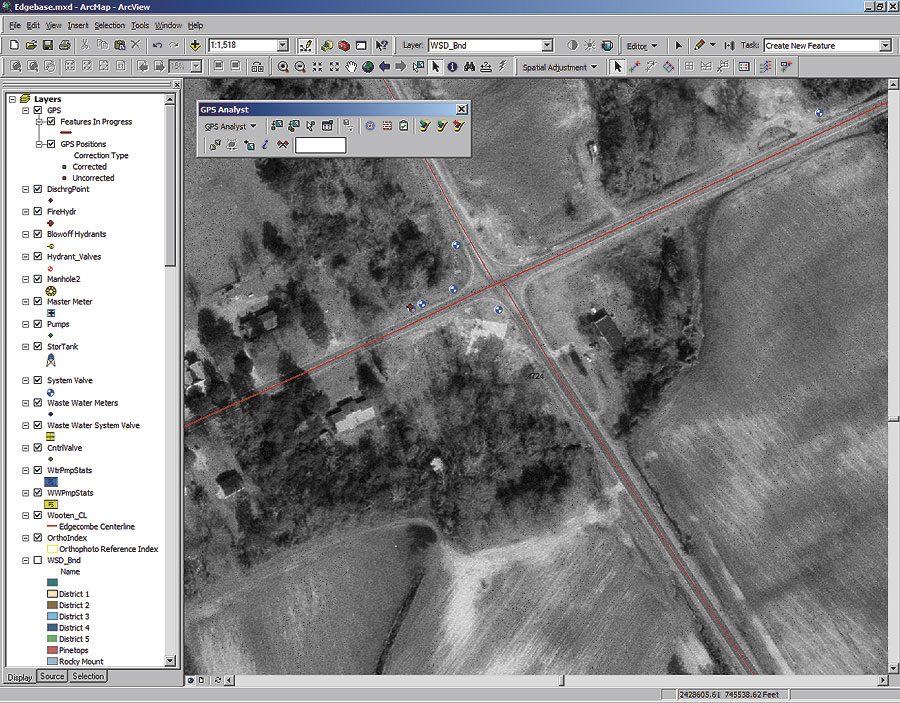The height and width of the screenshot is (703, 900).
Task: Close the table of contents panel
Action: 177,84
